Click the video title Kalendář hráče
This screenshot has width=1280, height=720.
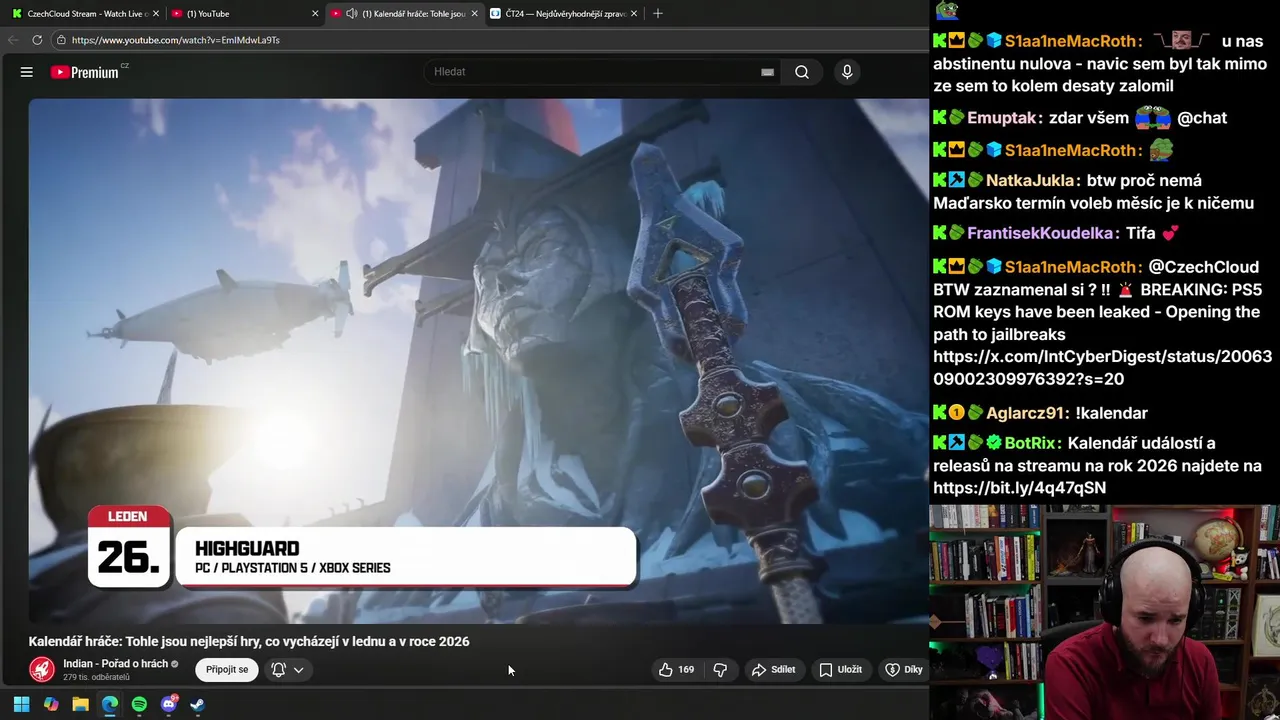pos(249,642)
